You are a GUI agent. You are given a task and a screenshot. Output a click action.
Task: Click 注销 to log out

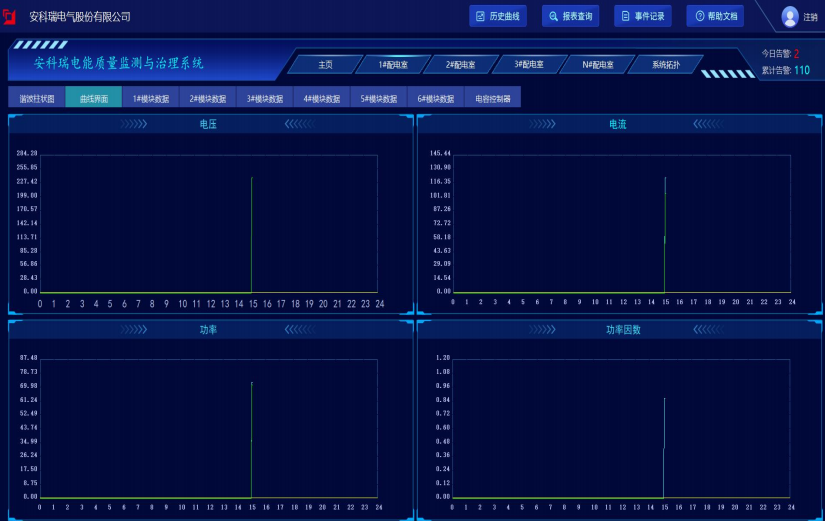[810, 17]
